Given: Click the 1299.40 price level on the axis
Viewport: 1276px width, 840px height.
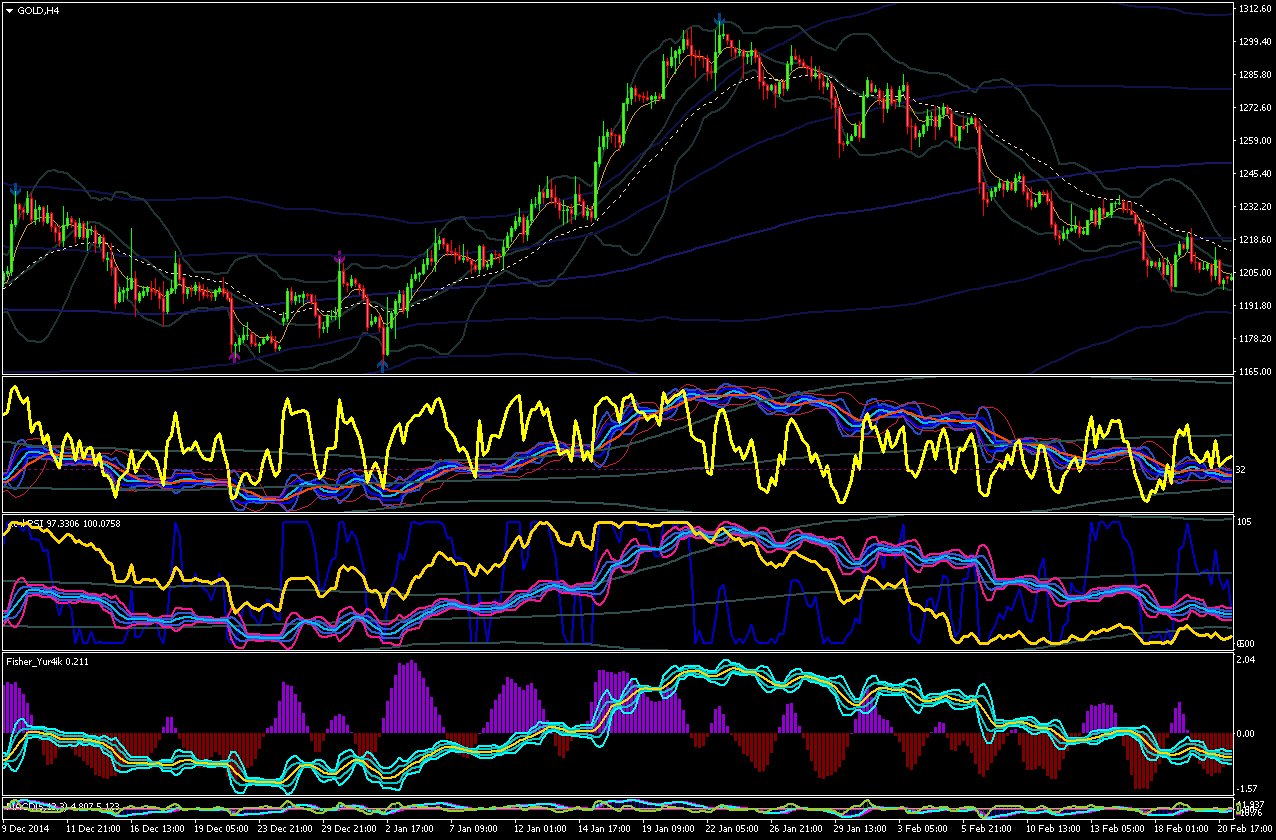Looking at the screenshot, I should [1253, 42].
